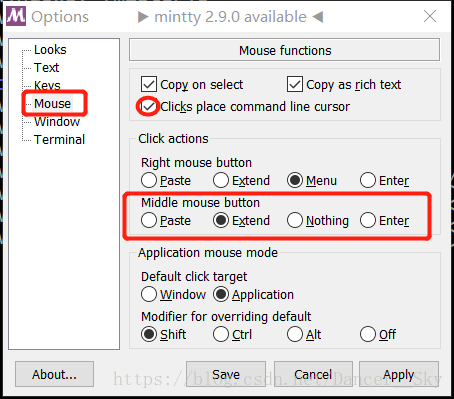Select Keys in the options tree
The height and width of the screenshot is (399, 454).
[47, 85]
